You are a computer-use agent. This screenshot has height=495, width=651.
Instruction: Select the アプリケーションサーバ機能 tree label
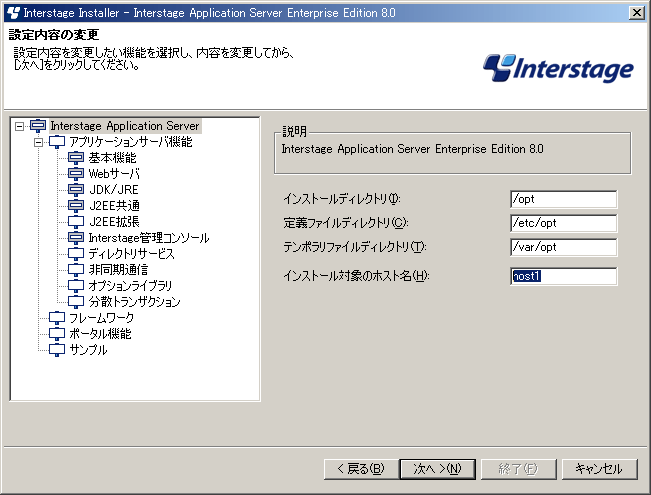(x=130, y=142)
